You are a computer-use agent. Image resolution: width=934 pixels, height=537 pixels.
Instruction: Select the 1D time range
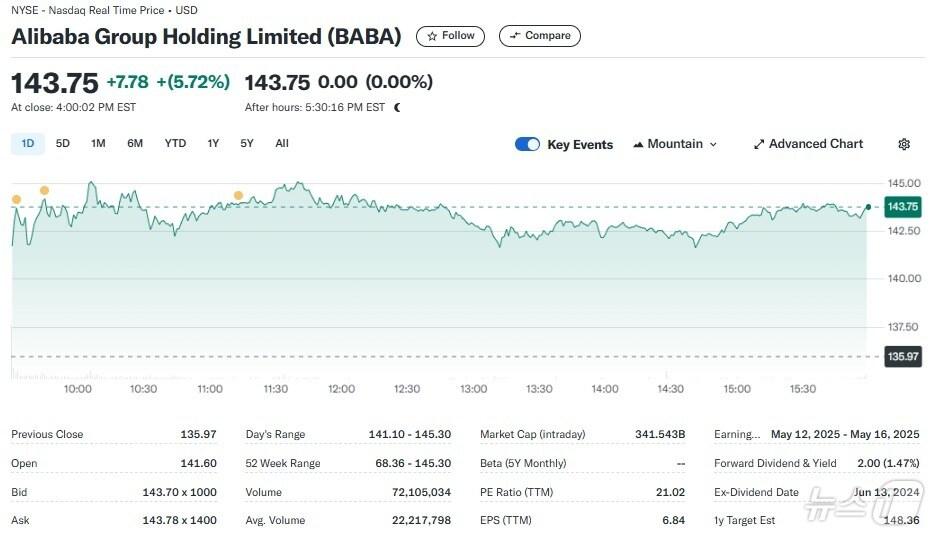pyautogui.click(x=28, y=143)
